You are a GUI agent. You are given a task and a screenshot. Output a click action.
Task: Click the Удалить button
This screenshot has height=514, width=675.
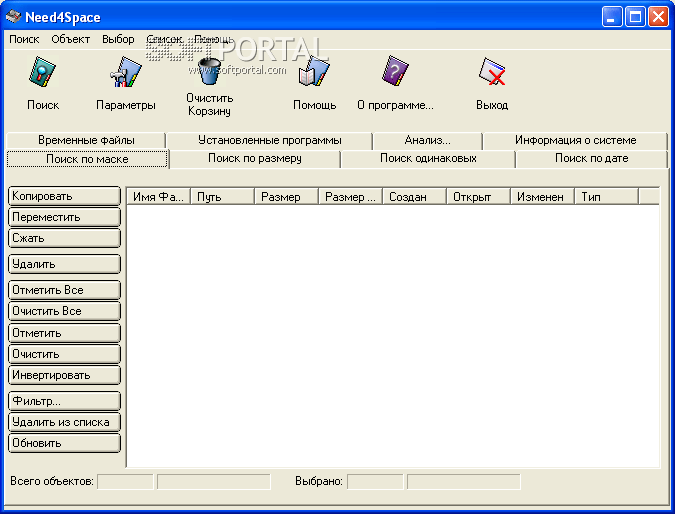tap(64, 264)
